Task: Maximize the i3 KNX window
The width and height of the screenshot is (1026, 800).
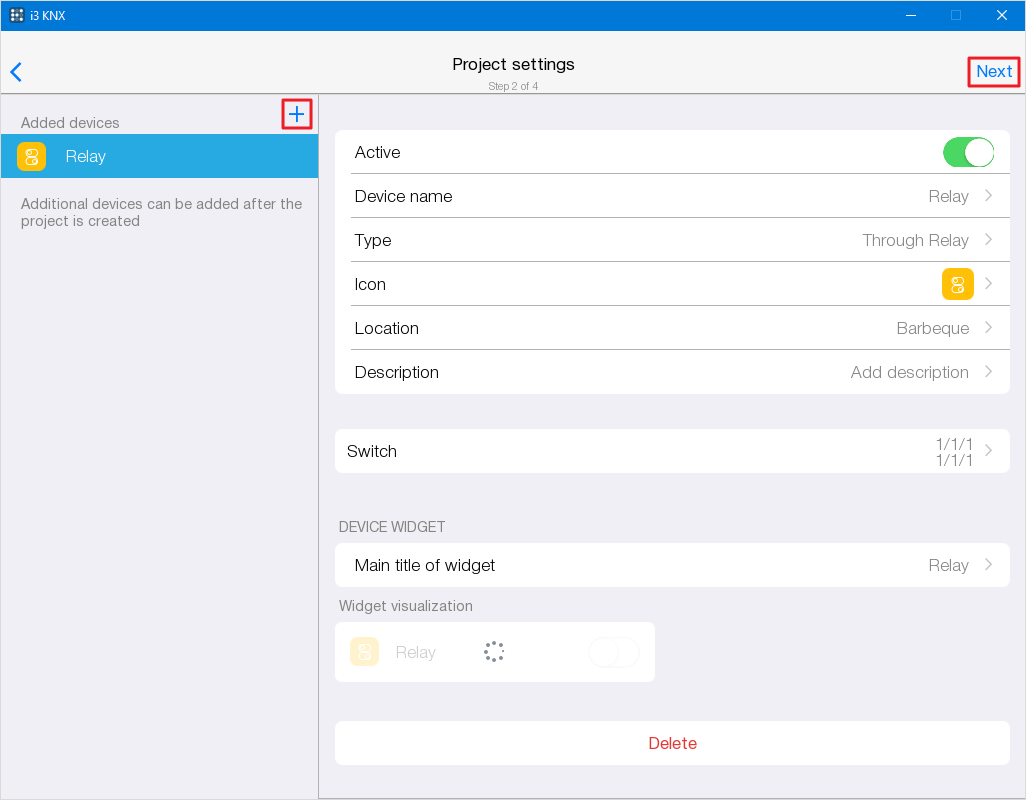Action: [955, 15]
